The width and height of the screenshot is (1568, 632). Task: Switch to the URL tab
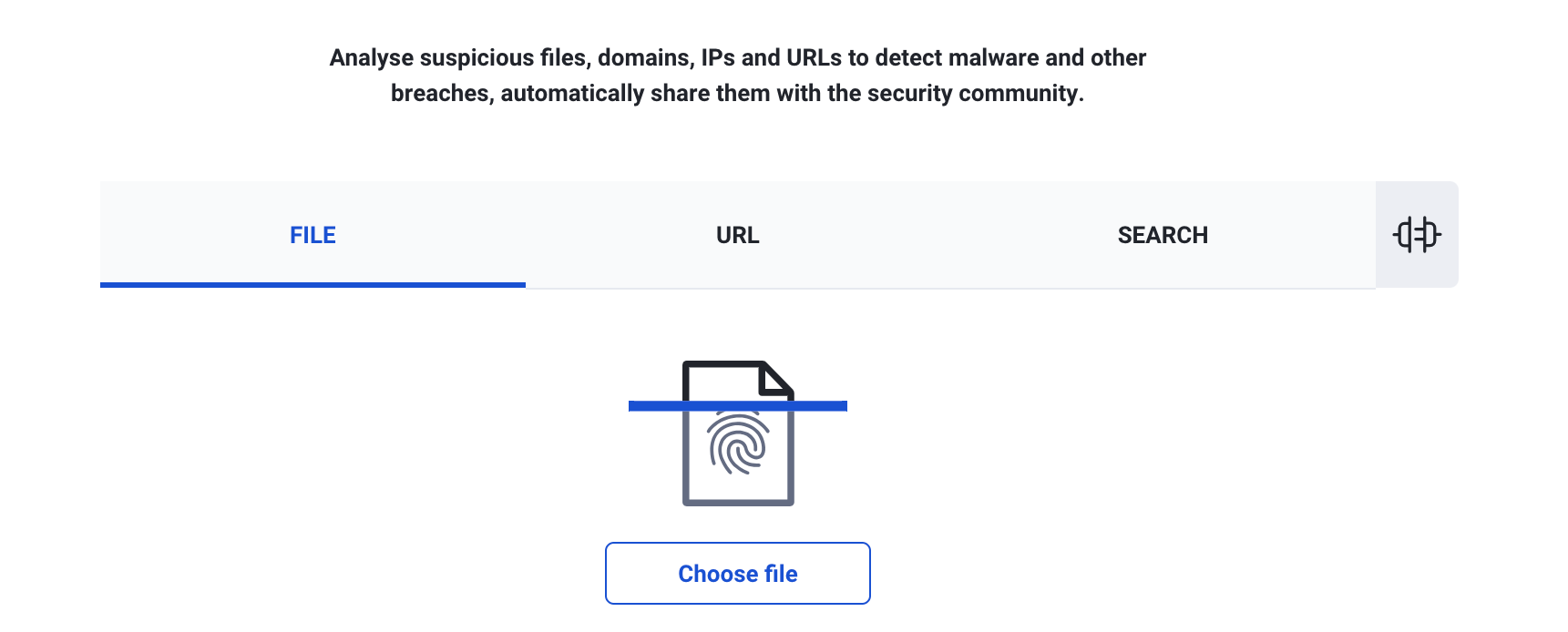(x=737, y=235)
